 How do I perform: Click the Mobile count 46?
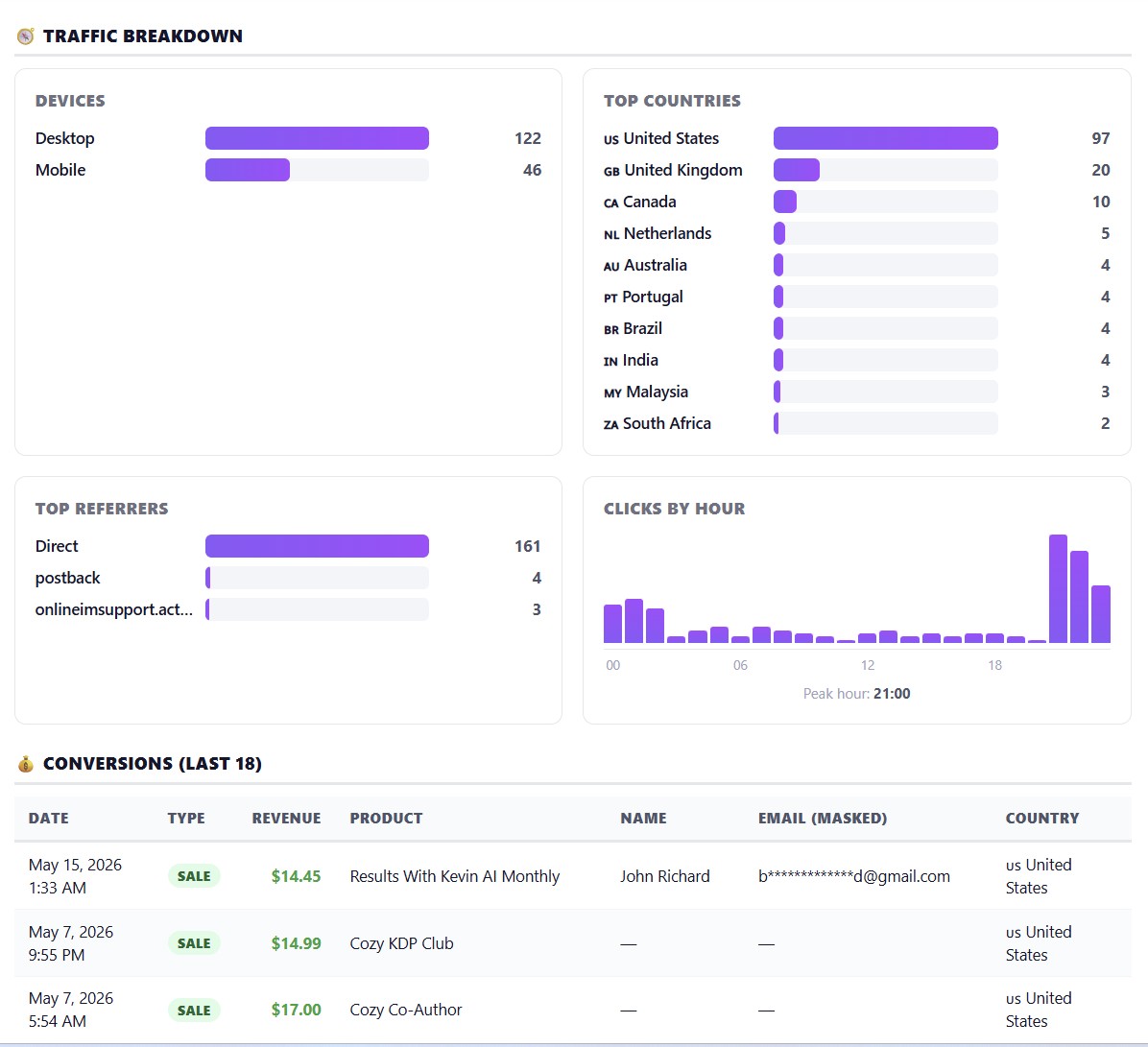(532, 170)
